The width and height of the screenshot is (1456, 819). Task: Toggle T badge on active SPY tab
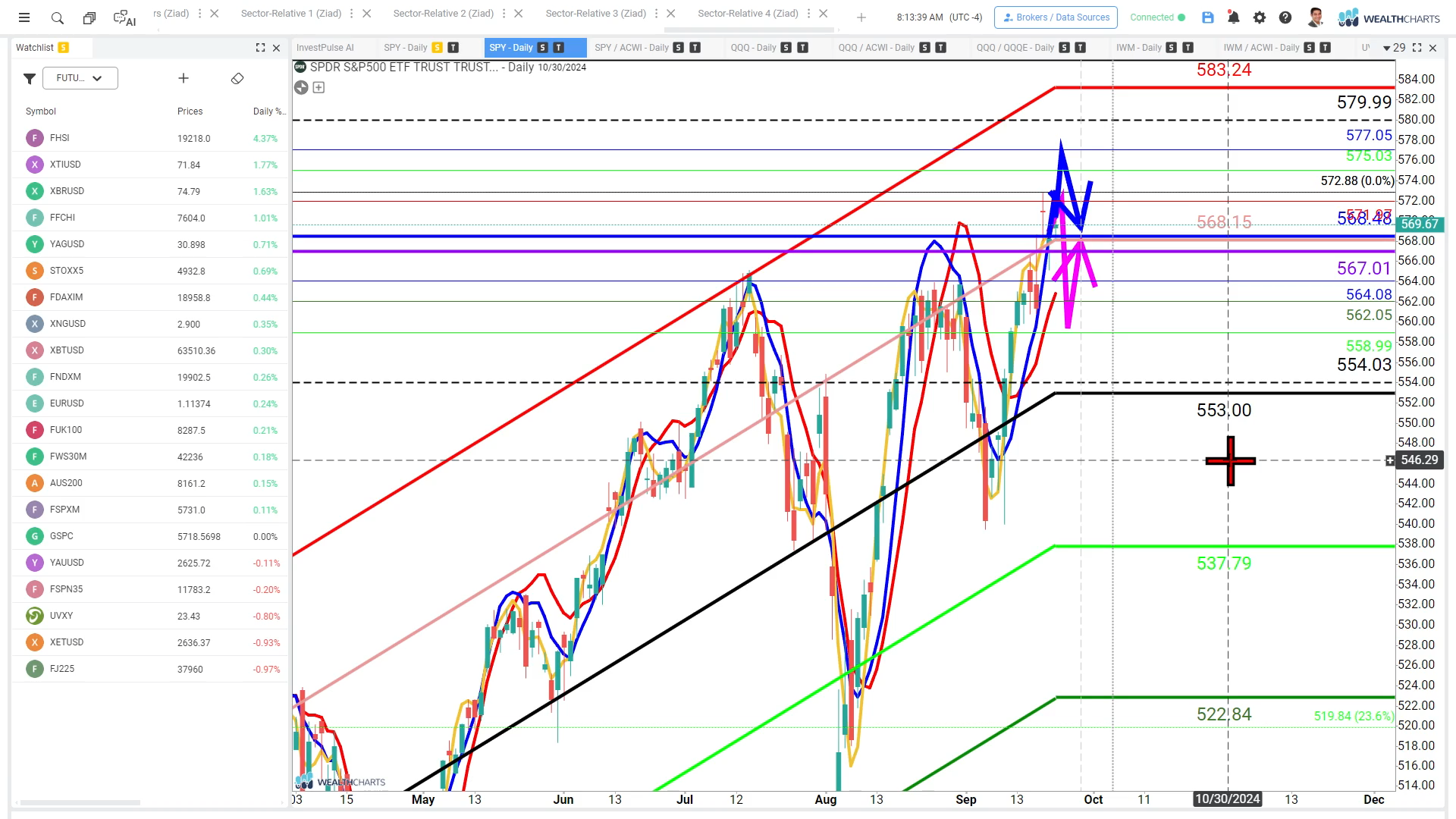[x=559, y=48]
